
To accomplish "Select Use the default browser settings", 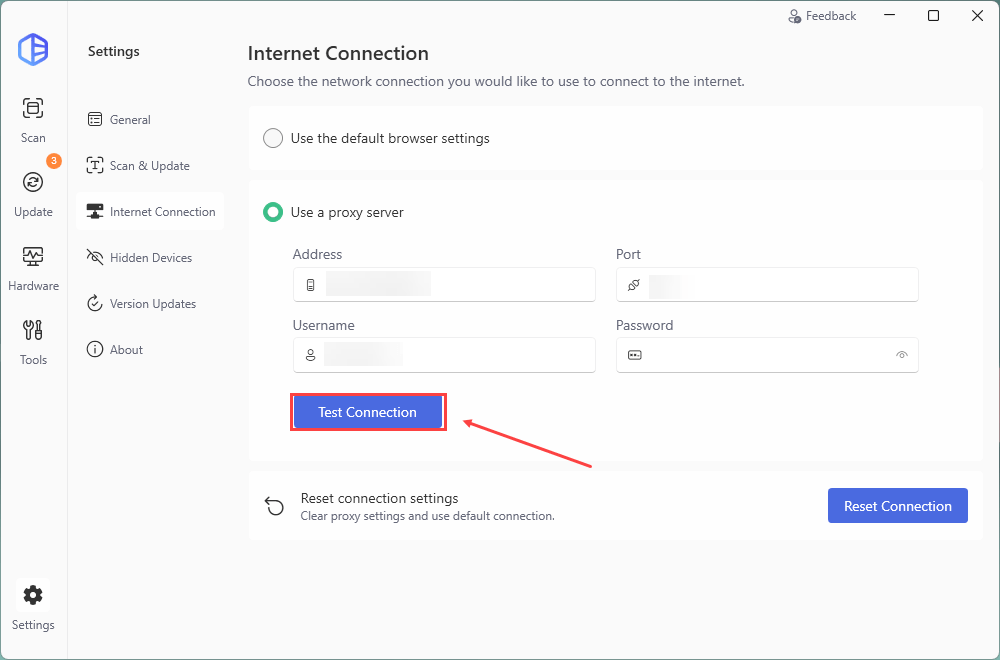I will point(273,138).
